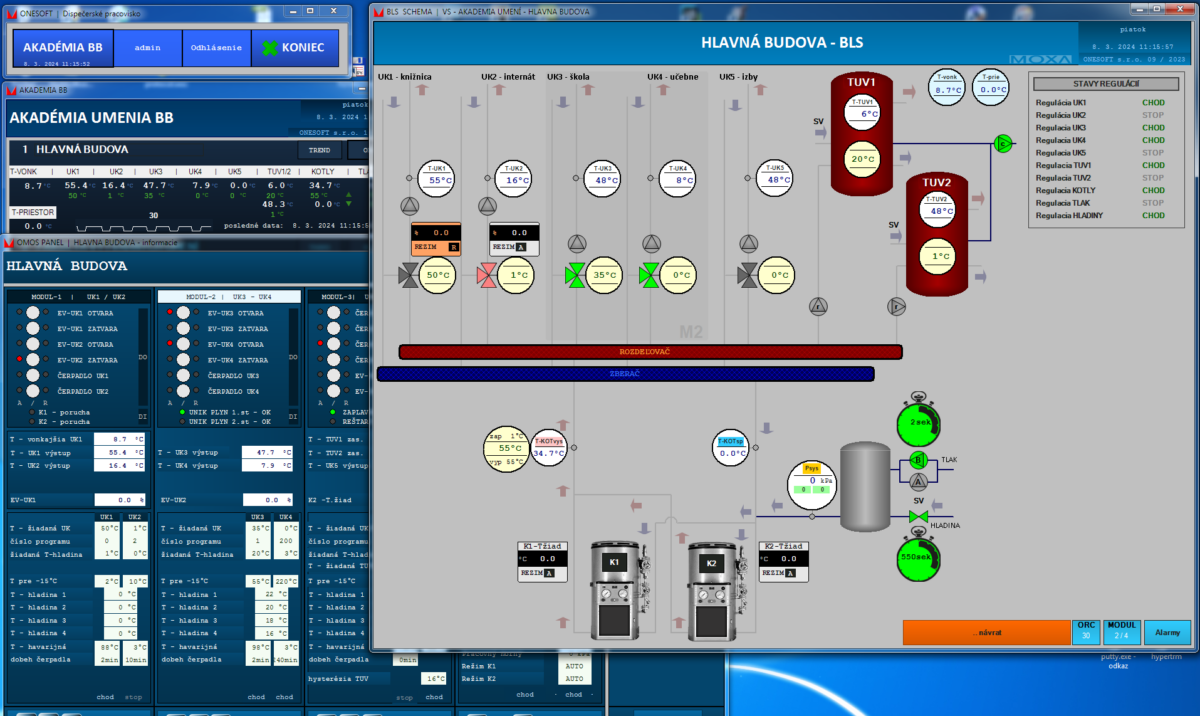Click the blue ZBERAČ collector bar

(x=626, y=373)
